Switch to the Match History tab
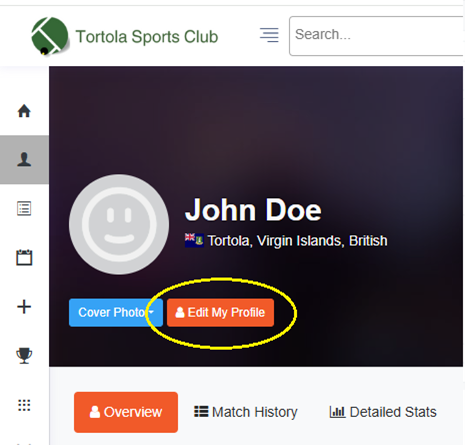 [x=246, y=412]
